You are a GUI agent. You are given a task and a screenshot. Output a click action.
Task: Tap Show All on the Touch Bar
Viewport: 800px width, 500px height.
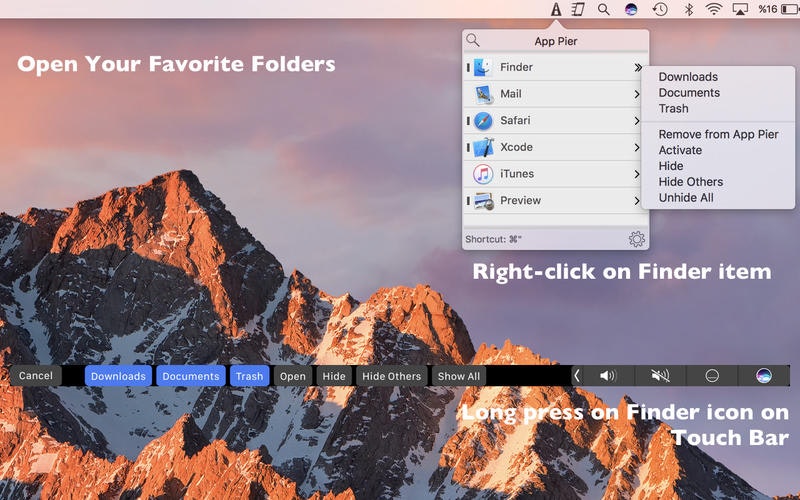point(459,376)
